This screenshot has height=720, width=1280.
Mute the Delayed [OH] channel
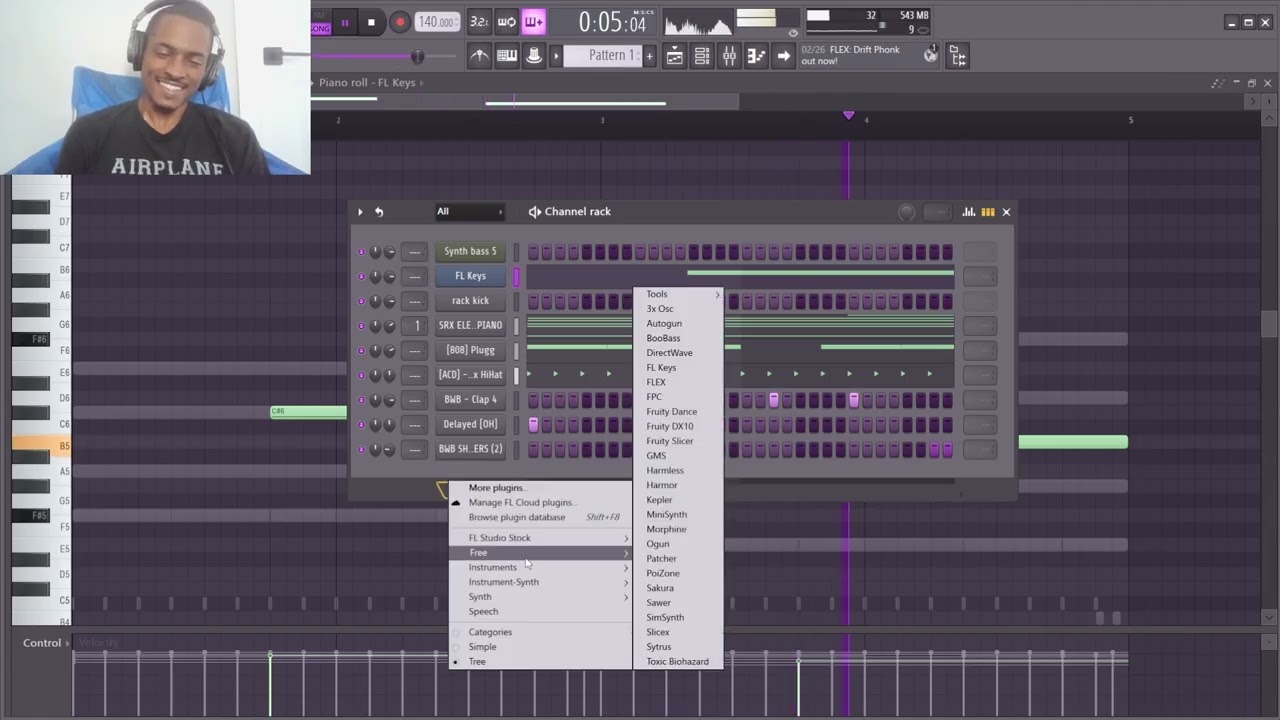[361, 424]
